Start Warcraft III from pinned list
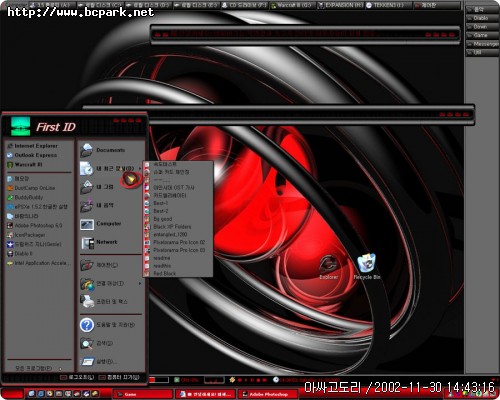 (x=24, y=165)
